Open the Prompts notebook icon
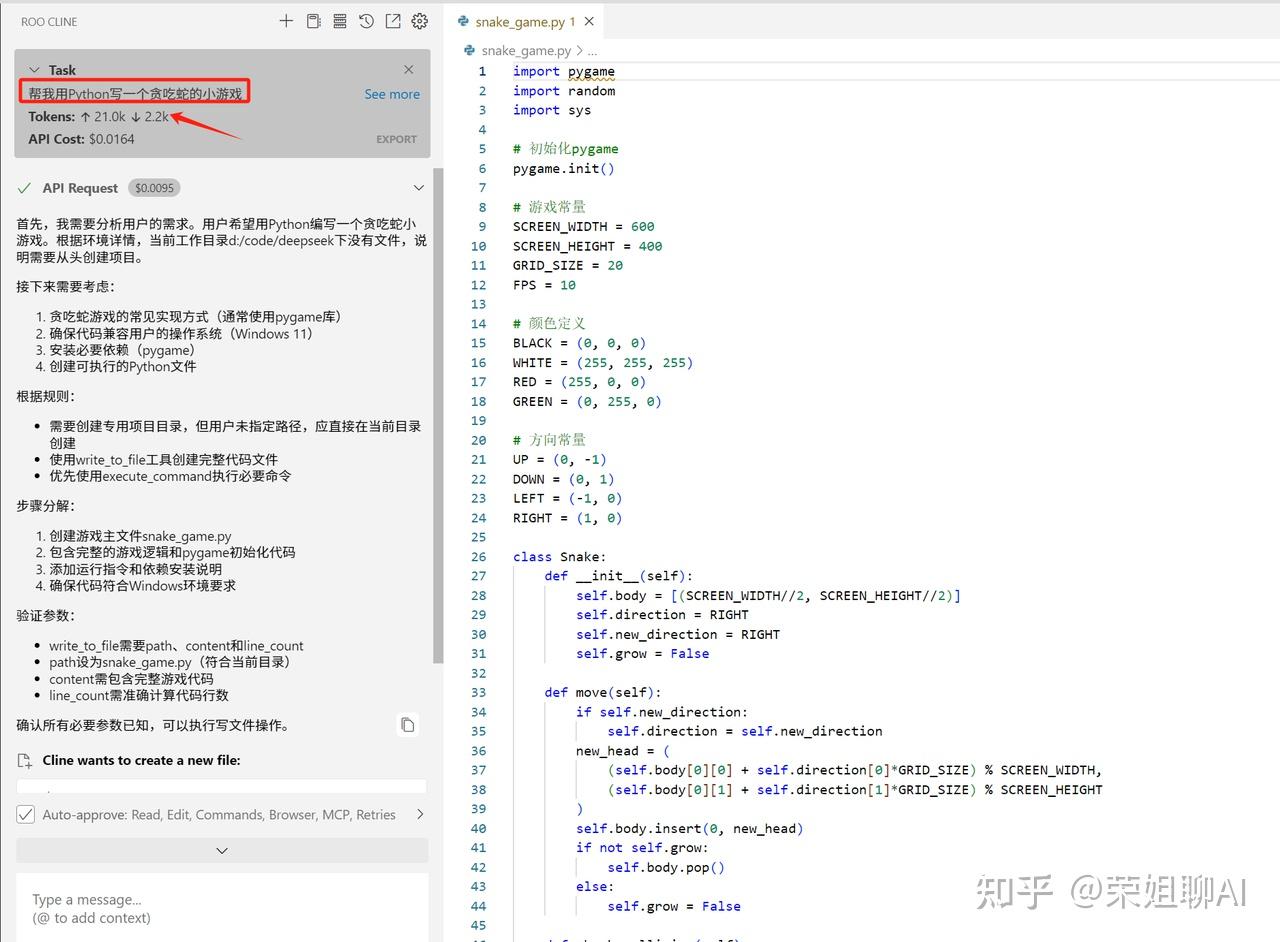The width and height of the screenshot is (1280, 942). pyautogui.click(x=313, y=20)
